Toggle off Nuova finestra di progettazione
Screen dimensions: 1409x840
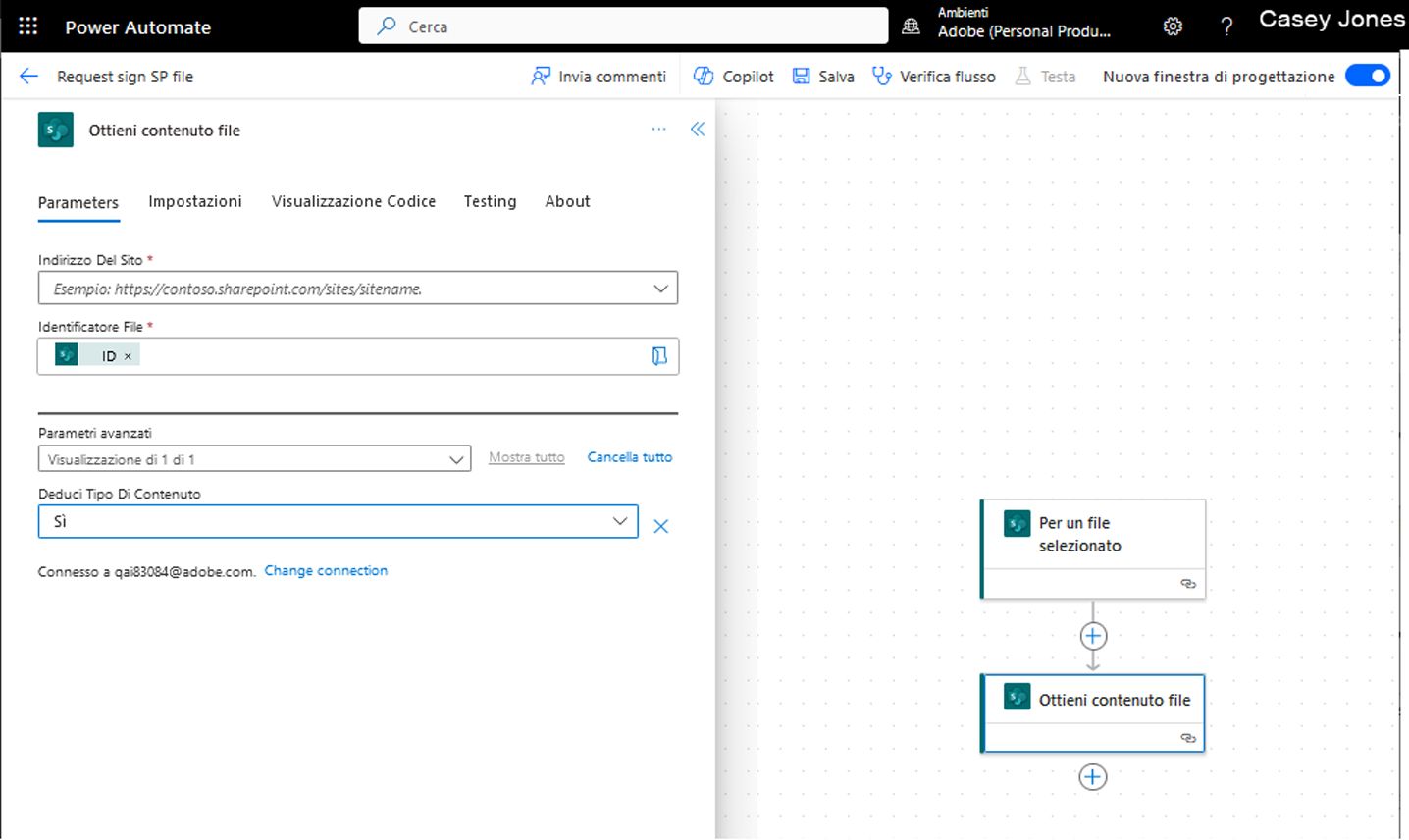pyautogui.click(x=1367, y=76)
